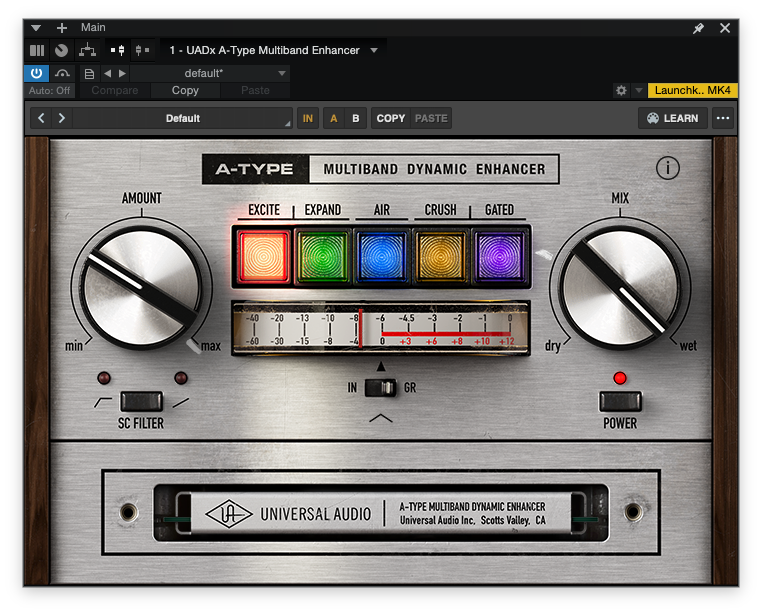Select the blue AIR mode button
The height and width of the screenshot is (614, 762).
click(381, 256)
